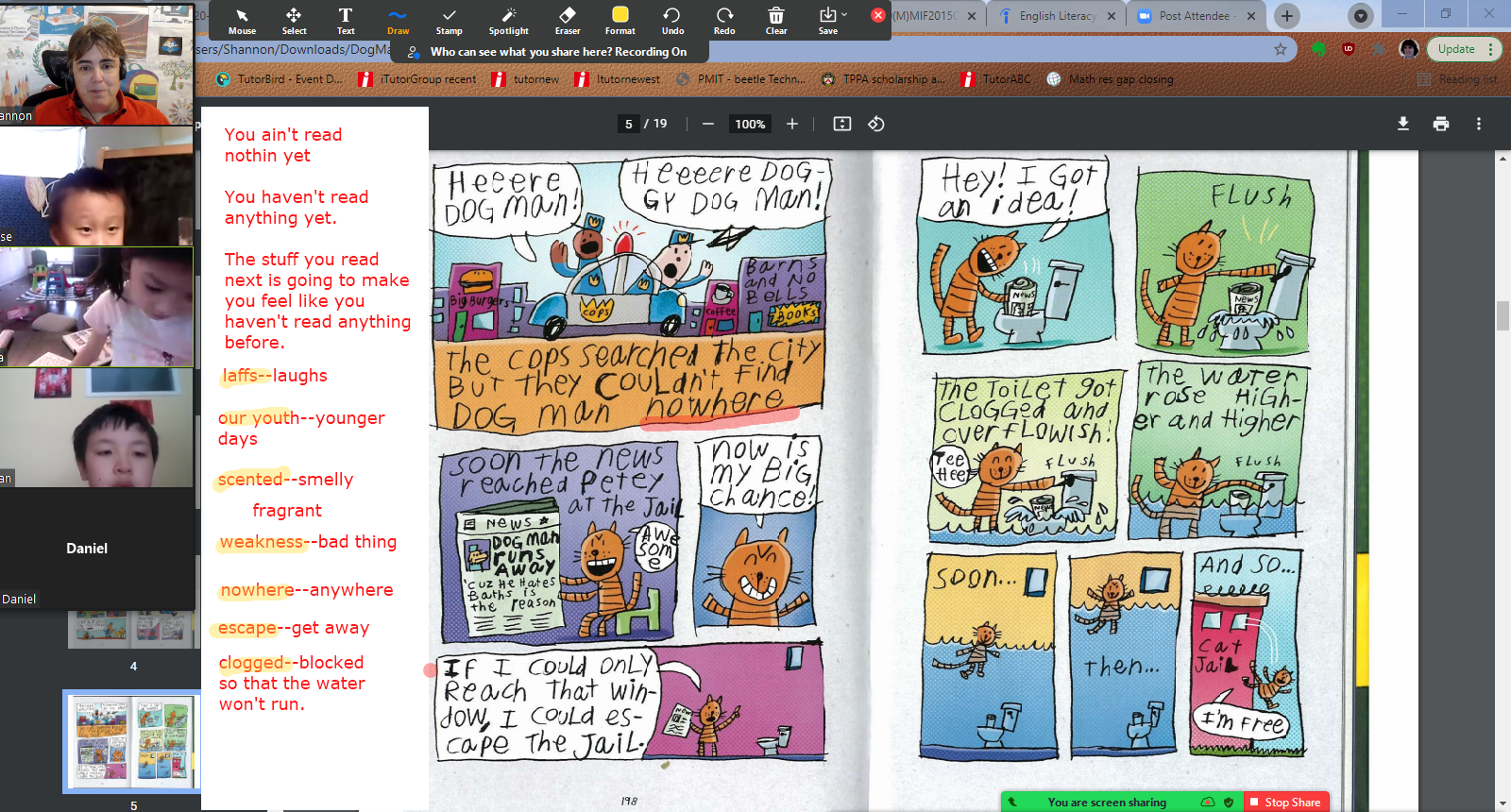This screenshot has width=1511, height=812.
Task: Choose the Select annotation tool
Action: click(x=294, y=21)
